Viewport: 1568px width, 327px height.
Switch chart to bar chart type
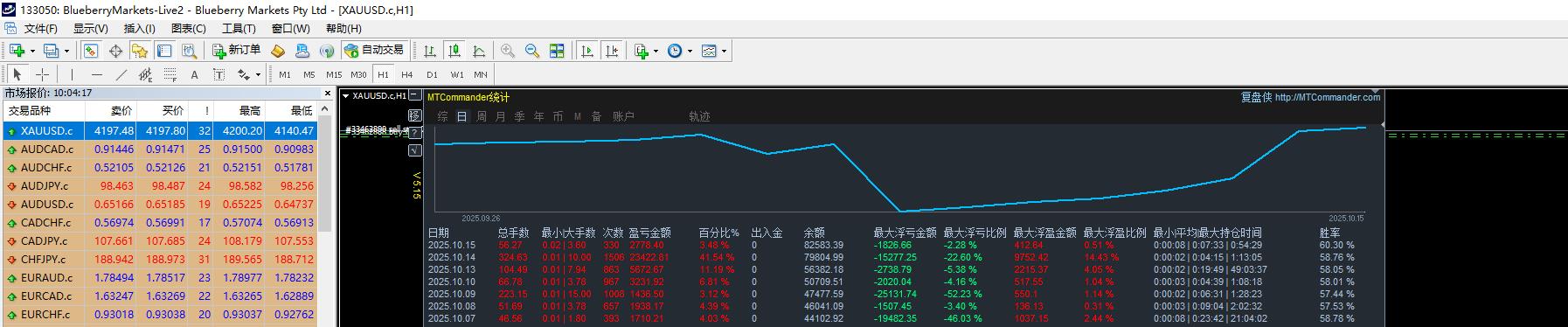pyautogui.click(x=430, y=51)
